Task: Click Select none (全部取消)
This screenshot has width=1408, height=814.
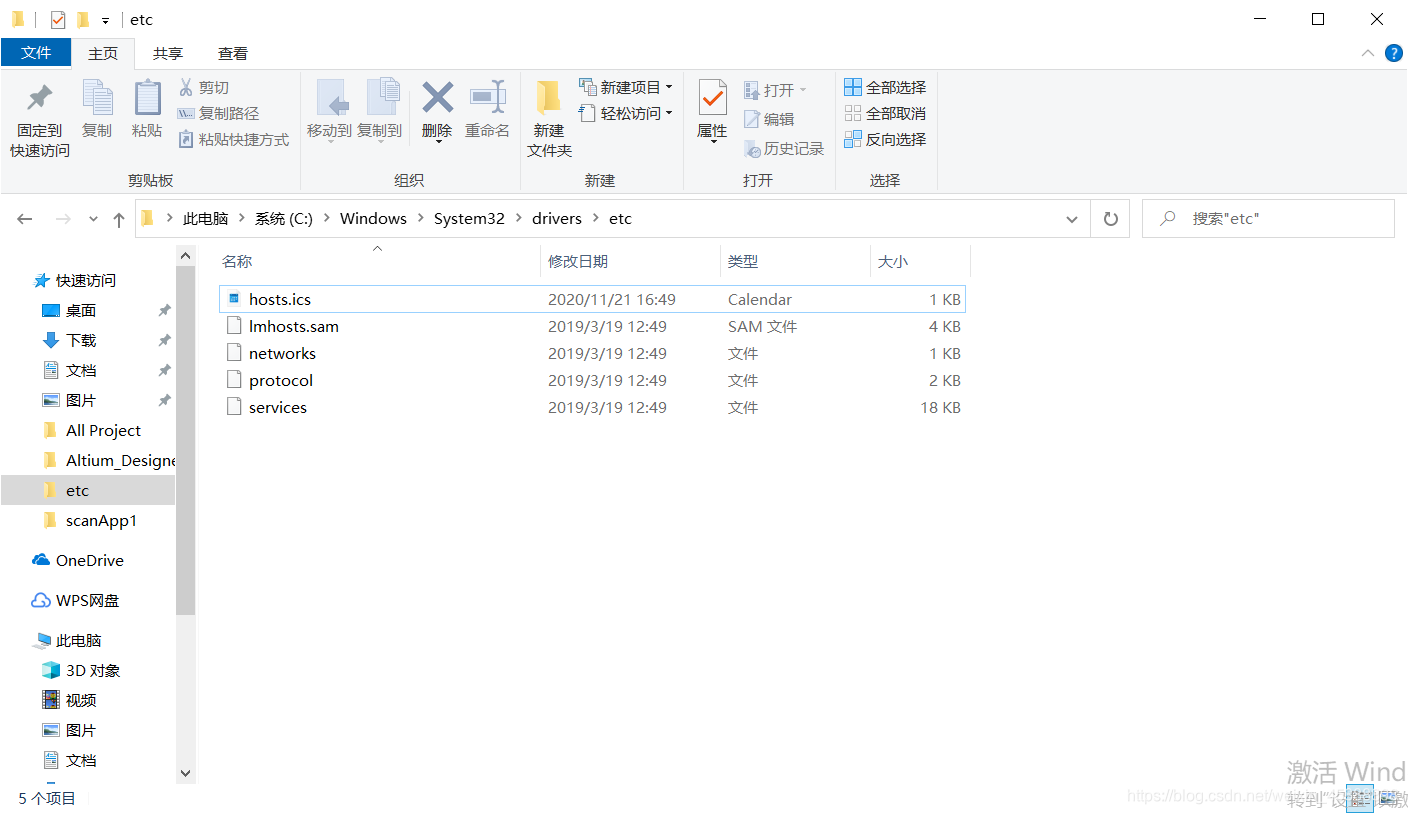Action: 885,114
